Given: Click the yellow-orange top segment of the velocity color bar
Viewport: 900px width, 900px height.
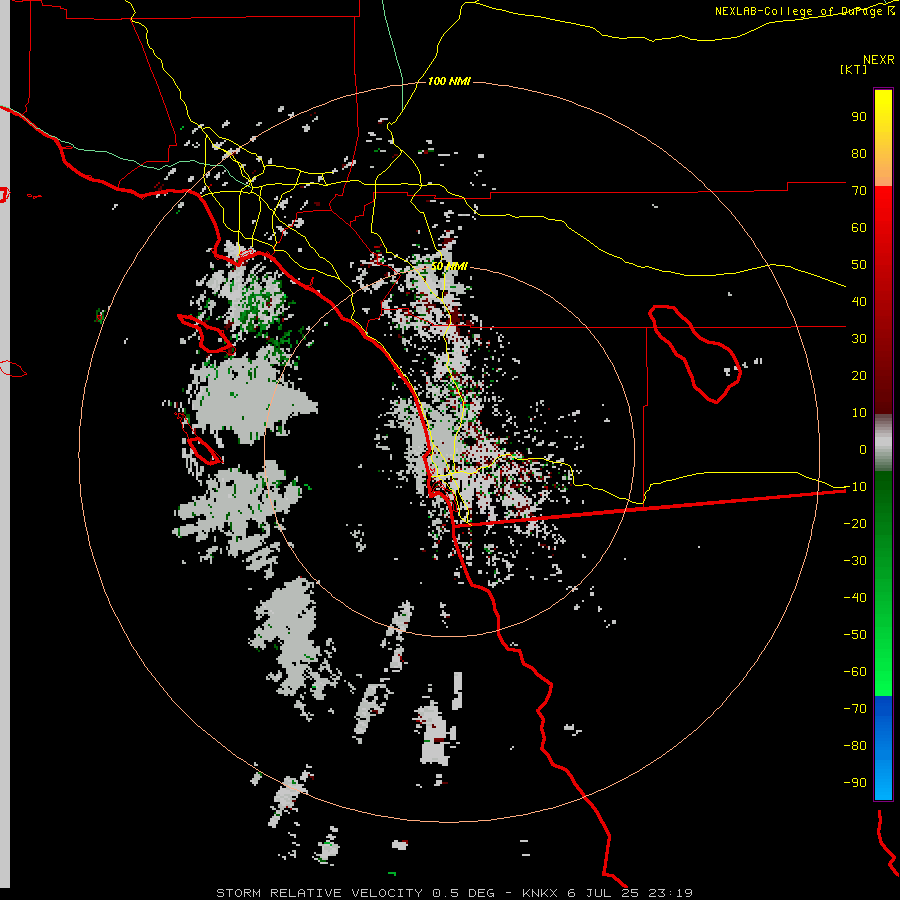Looking at the screenshot, I should [883, 138].
